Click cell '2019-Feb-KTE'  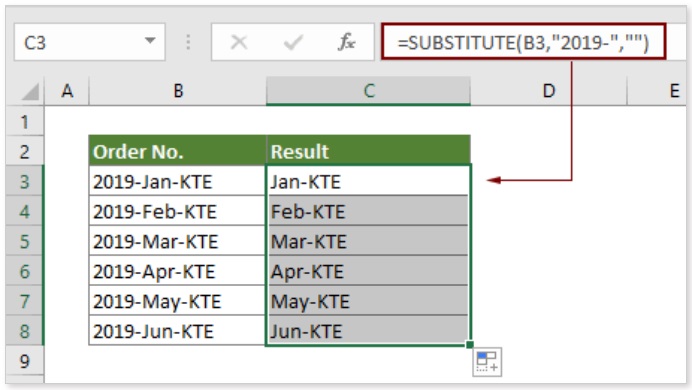pos(177,211)
